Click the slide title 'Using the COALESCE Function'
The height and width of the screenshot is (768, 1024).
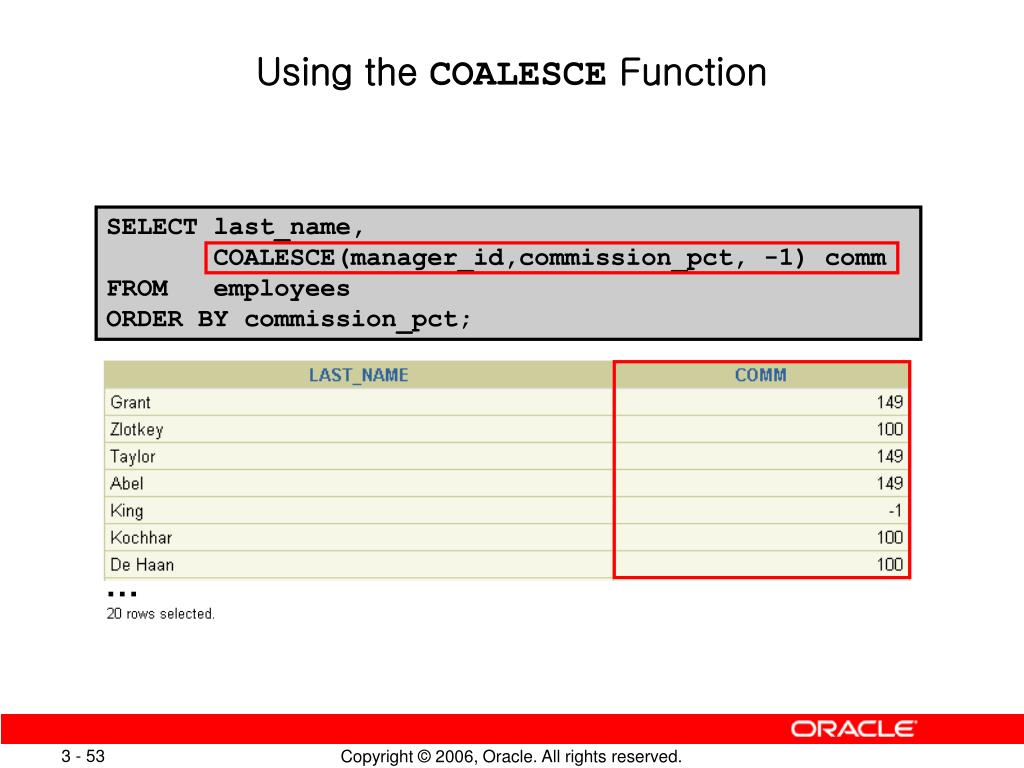pyautogui.click(x=511, y=72)
